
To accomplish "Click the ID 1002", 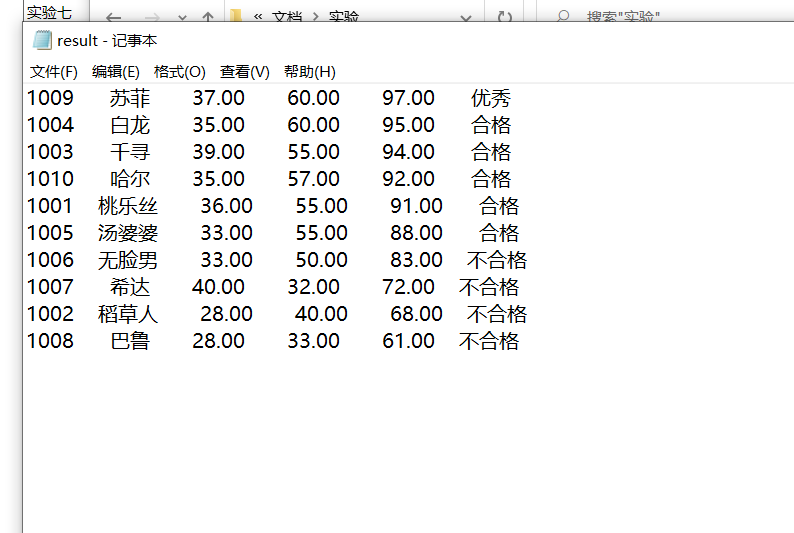I will pyautogui.click(x=50, y=314).
